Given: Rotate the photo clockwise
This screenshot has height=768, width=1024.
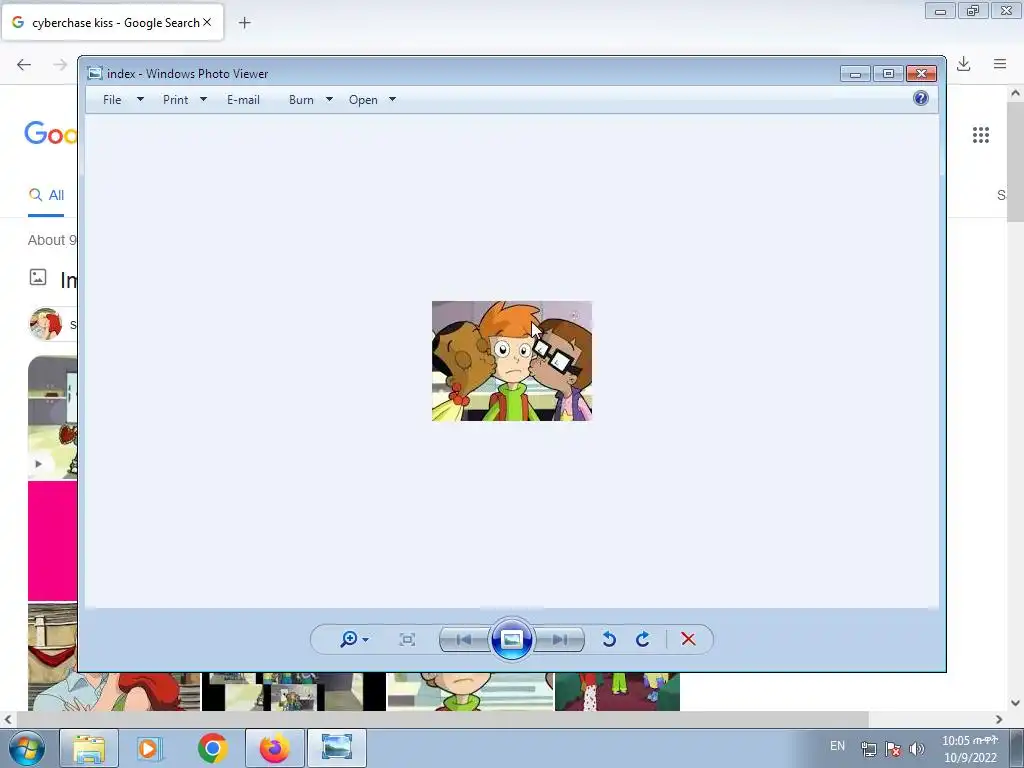Looking at the screenshot, I should (643, 639).
